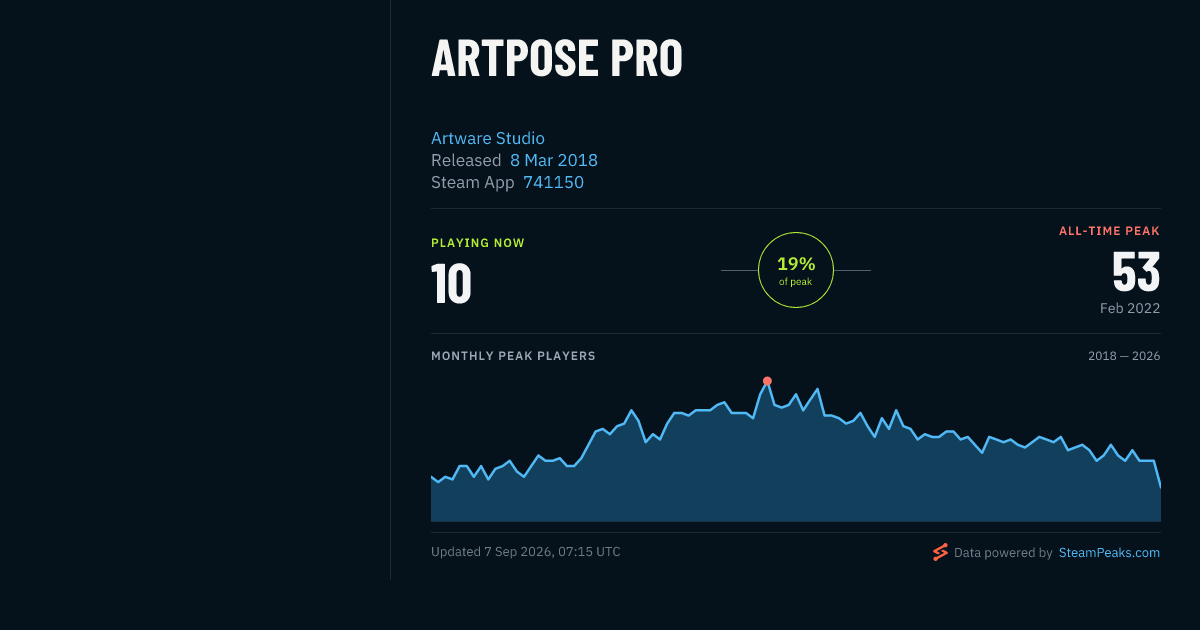The image size is (1200, 630).
Task: Click the SteamPeaks logo icon
Action: (940, 552)
